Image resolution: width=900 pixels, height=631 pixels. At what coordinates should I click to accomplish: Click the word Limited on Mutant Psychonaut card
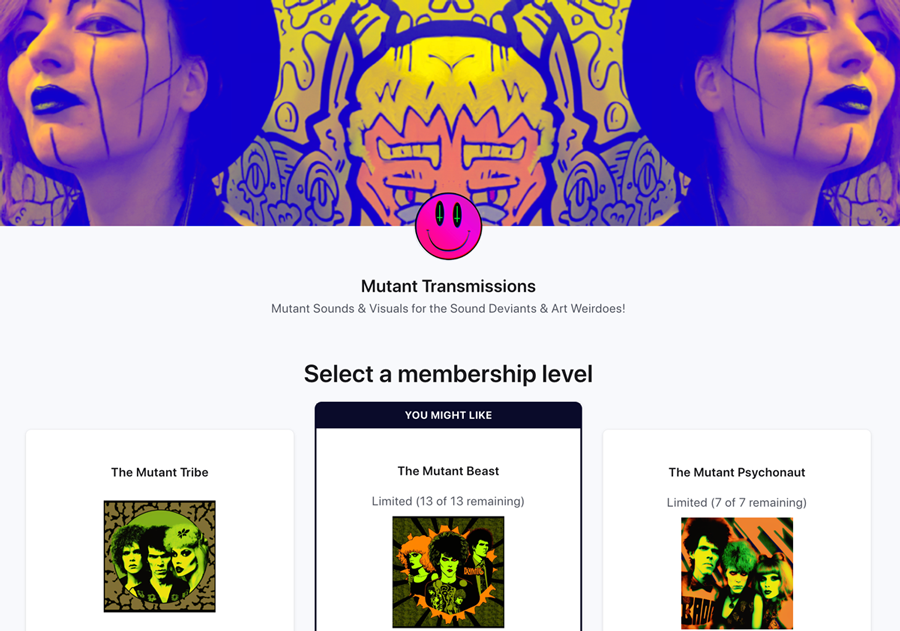[x=687, y=502]
